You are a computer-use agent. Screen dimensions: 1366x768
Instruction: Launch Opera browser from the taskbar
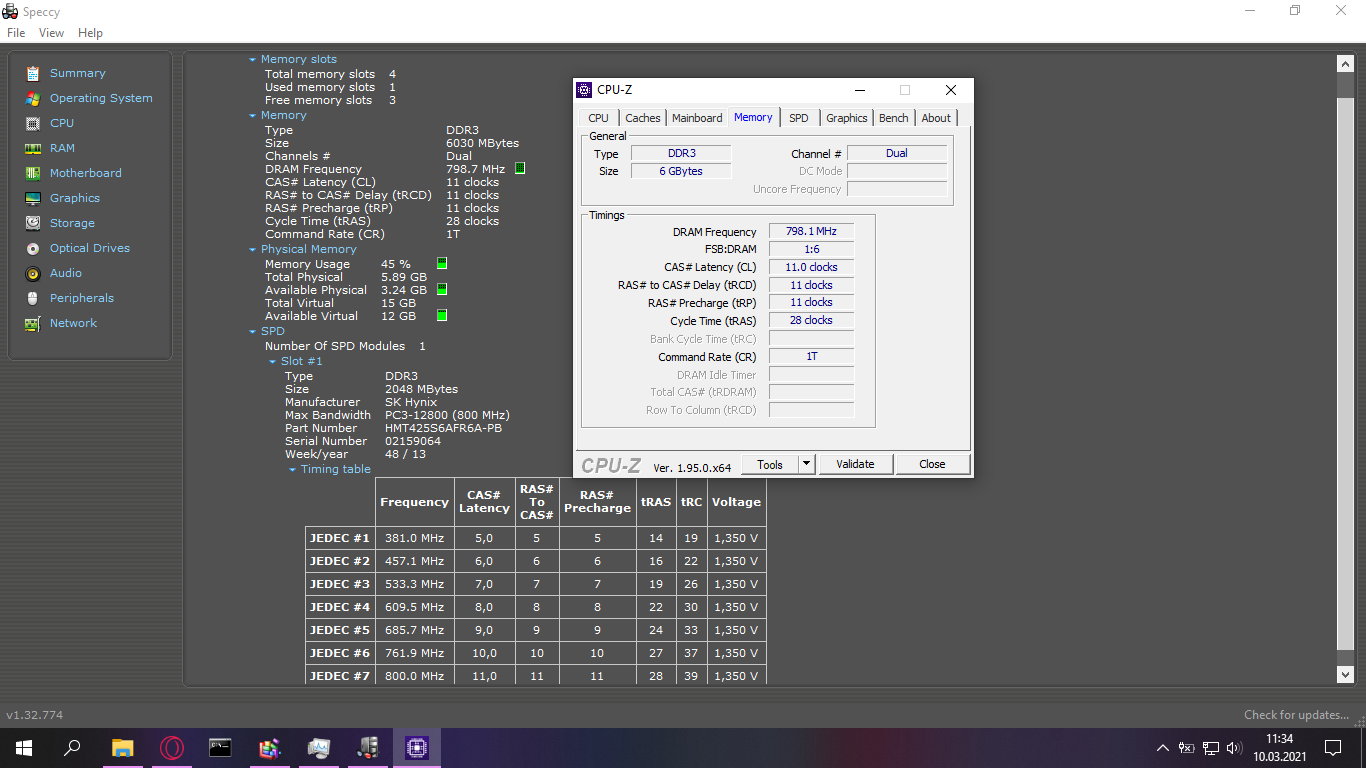(171, 747)
